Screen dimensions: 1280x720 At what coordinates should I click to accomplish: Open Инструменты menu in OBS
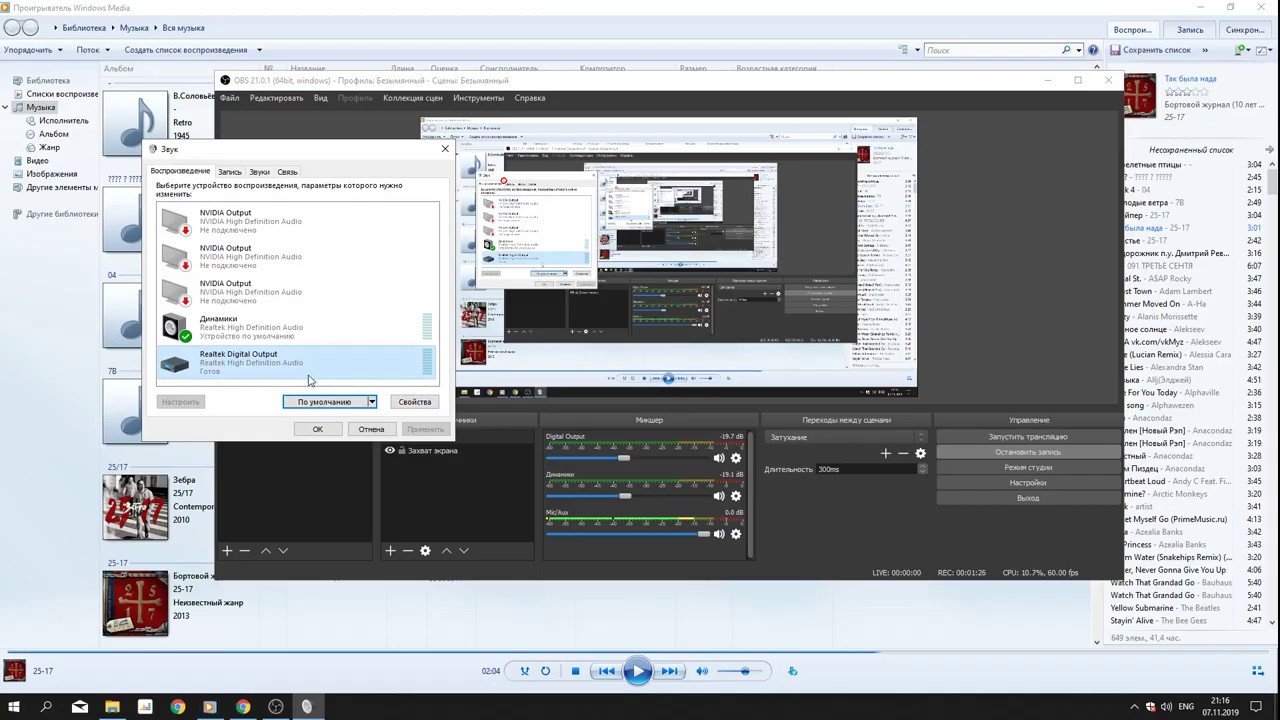tap(478, 98)
